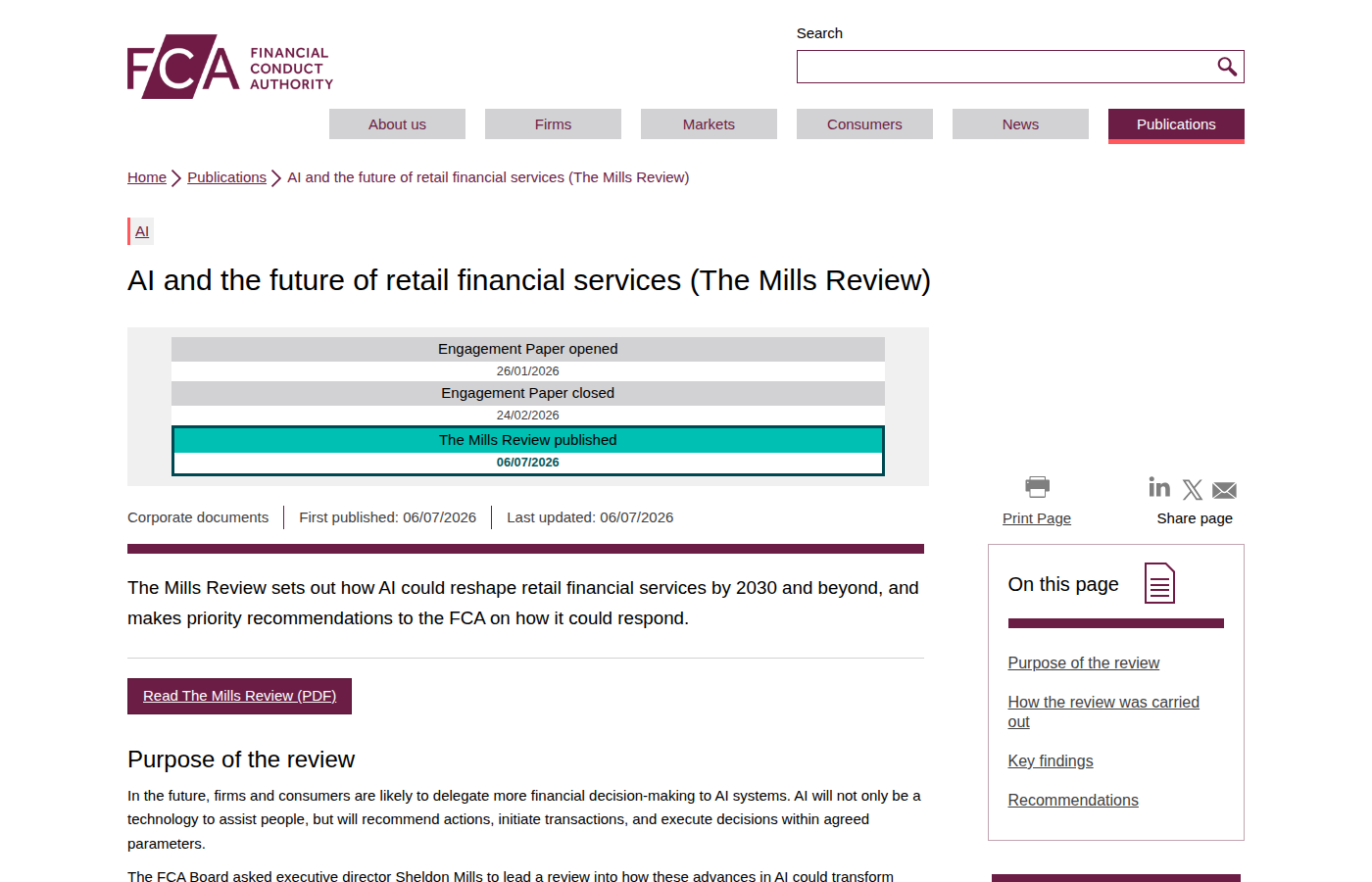1372x882 pixels.
Task: Open Read The Mills Review (PDF) button
Action: pos(239,696)
